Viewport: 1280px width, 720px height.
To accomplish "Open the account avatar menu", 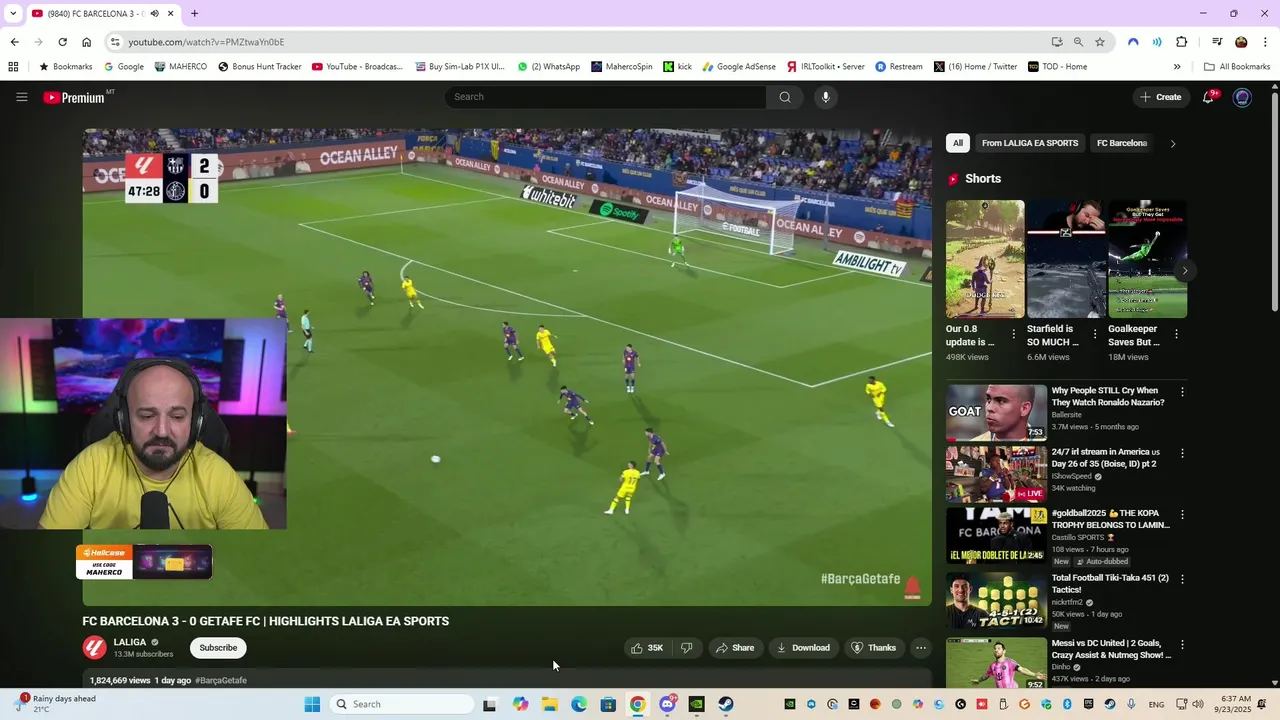I will [1242, 97].
